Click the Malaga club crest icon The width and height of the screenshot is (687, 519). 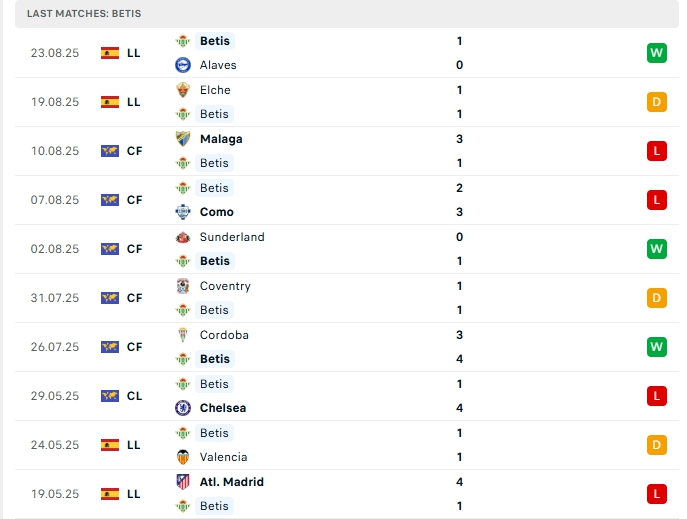(182, 139)
